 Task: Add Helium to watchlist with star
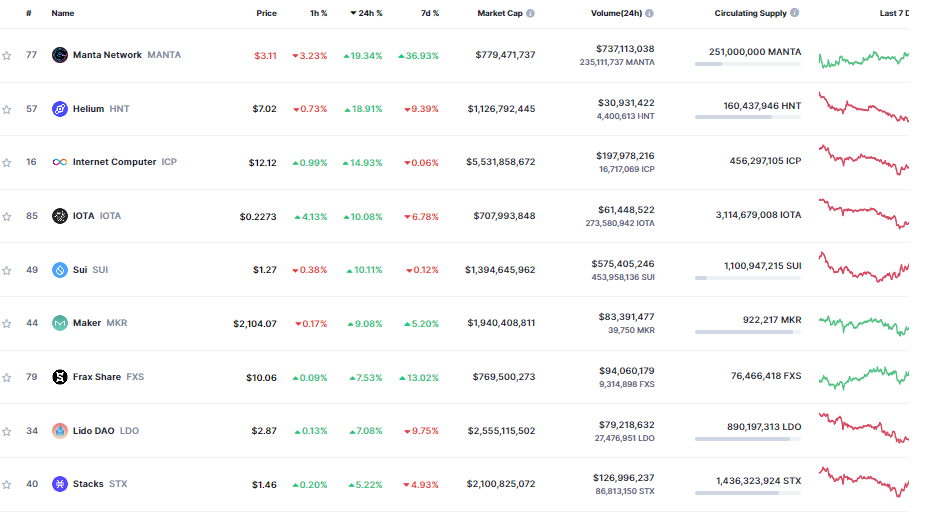click(x=7, y=109)
